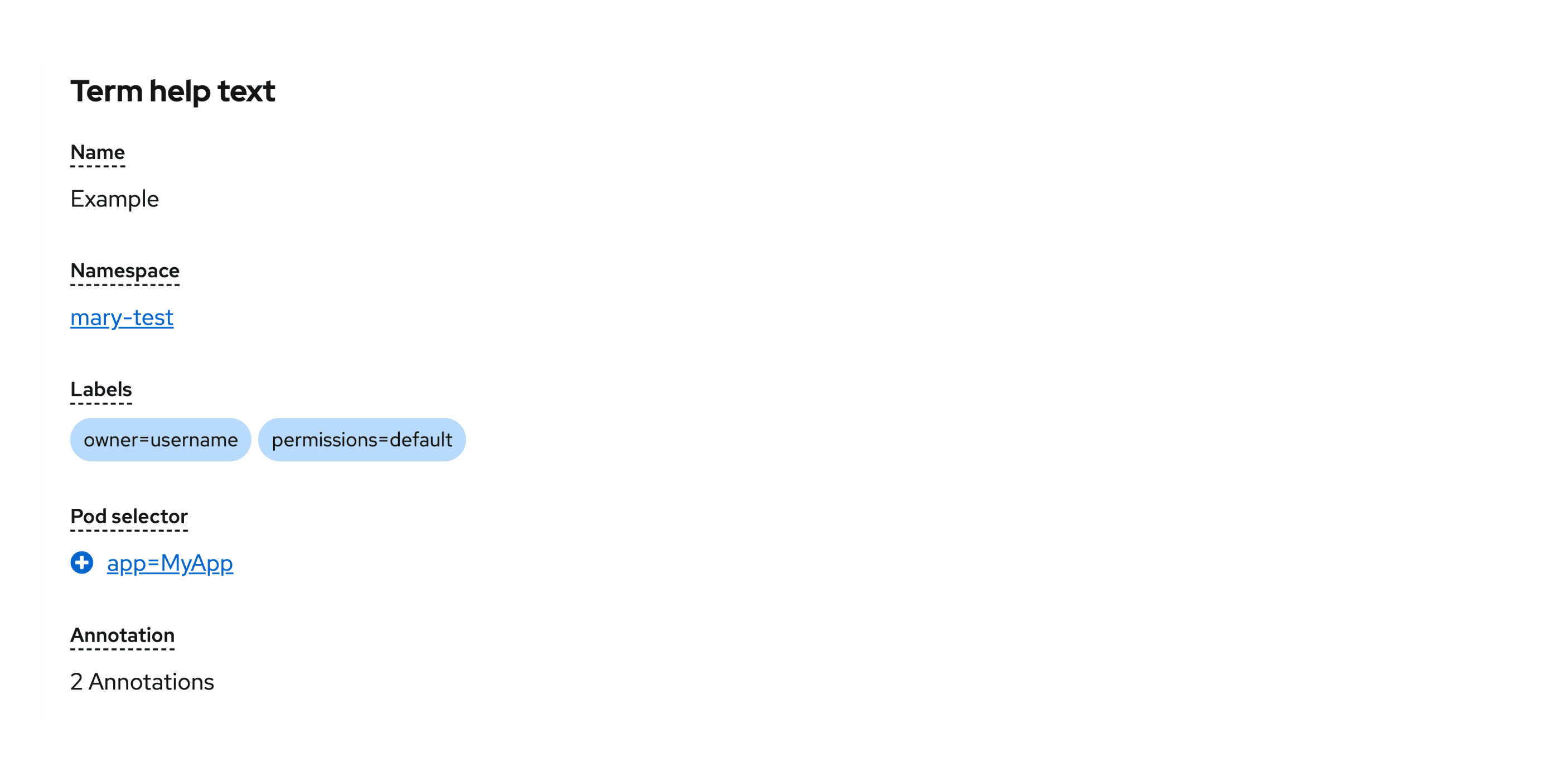Click the 2 Annotations value text
Image resolution: width=1568 pixels, height=781 pixels.
pyautogui.click(x=142, y=682)
